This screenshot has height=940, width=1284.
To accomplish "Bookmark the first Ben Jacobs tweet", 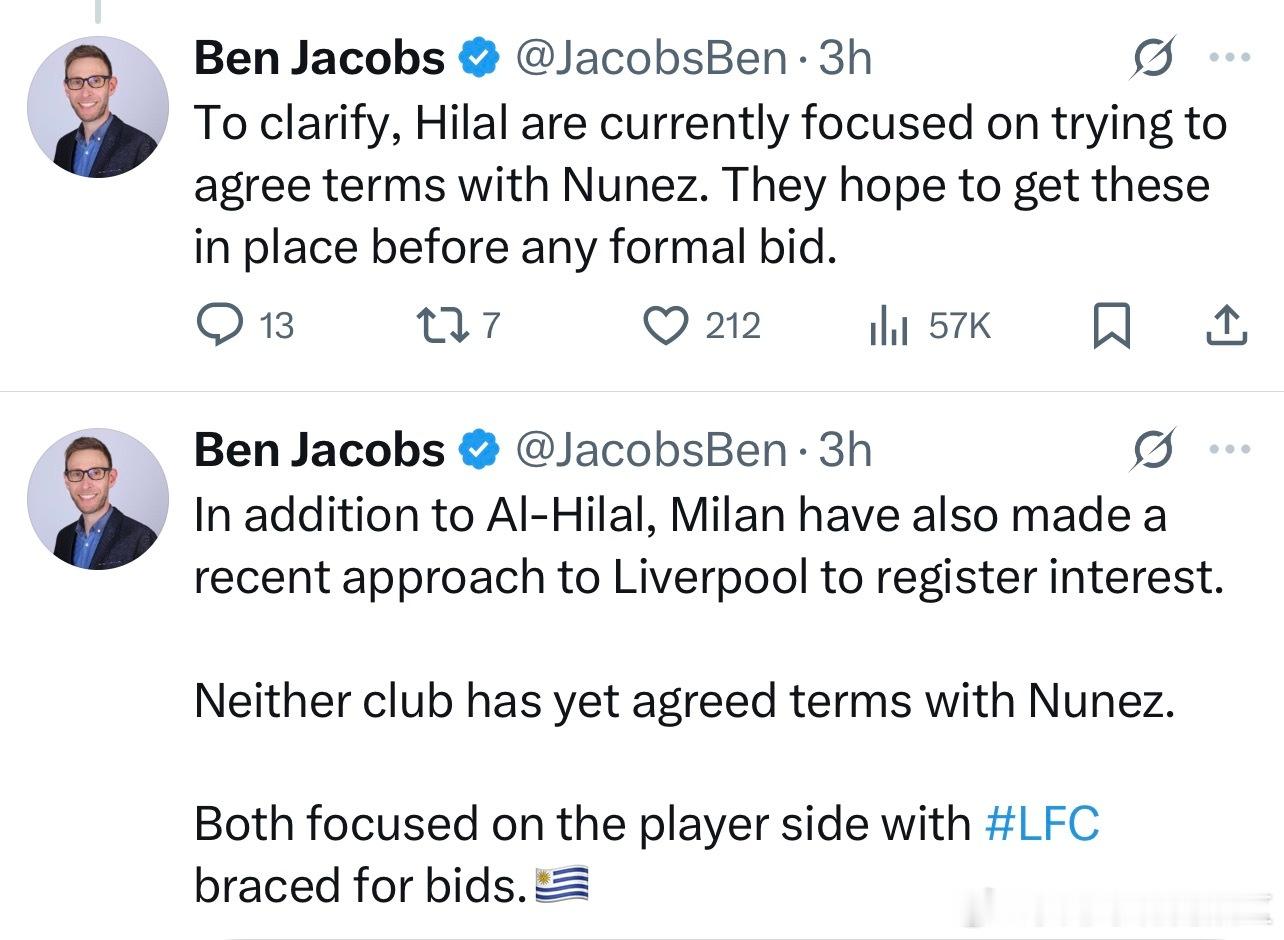I will click(x=1111, y=327).
